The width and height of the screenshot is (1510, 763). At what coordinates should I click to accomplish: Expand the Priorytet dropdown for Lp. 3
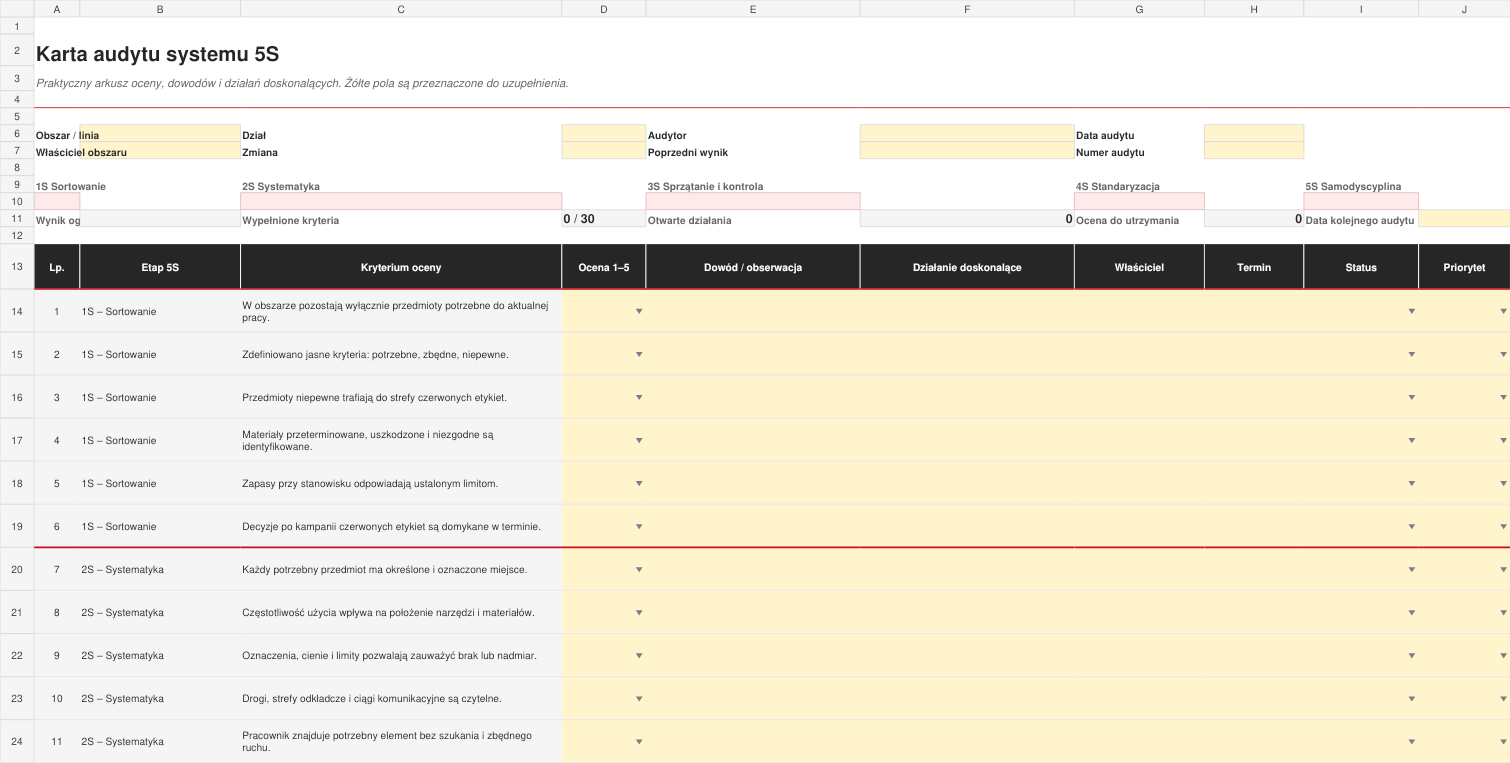pos(1503,398)
